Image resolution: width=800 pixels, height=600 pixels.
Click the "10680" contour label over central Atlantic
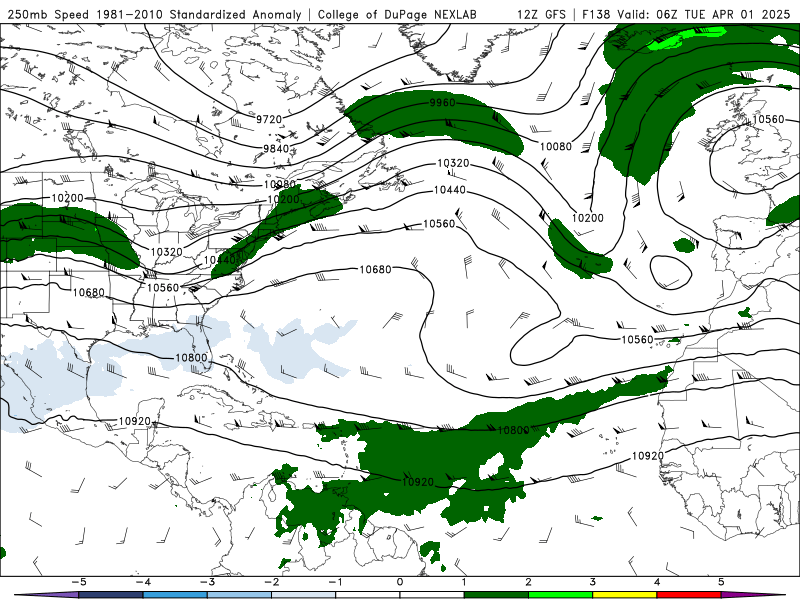pos(376,269)
